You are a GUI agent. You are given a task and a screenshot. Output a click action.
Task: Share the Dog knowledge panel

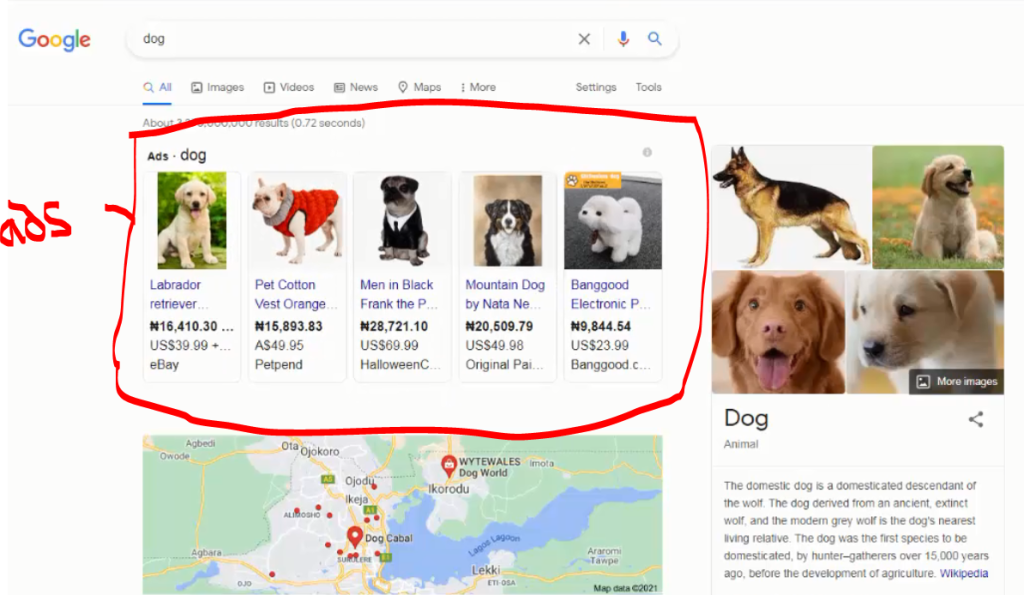976,420
